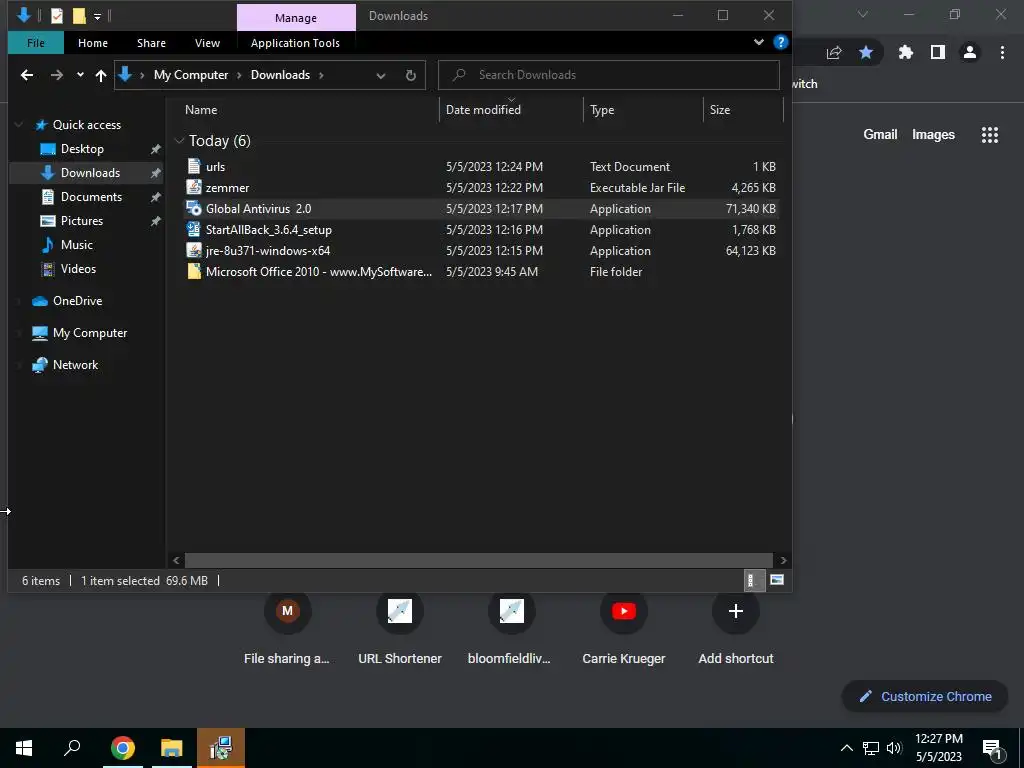Screen dimensions: 1024x768
Task: Click the Manage contextual tab
Action: [x=296, y=18]
